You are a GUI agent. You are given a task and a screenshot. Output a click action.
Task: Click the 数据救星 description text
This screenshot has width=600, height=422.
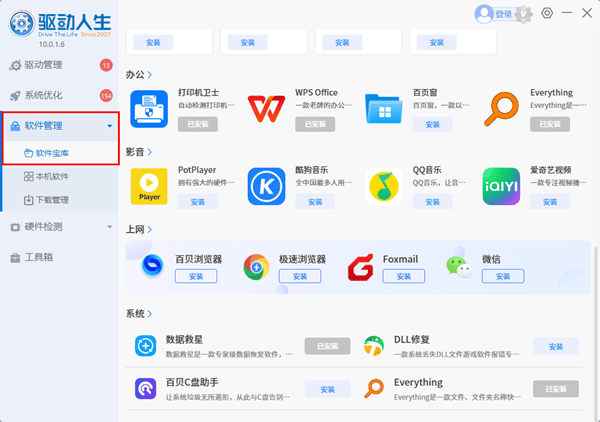pyautogui.click(x=229, y=354)
